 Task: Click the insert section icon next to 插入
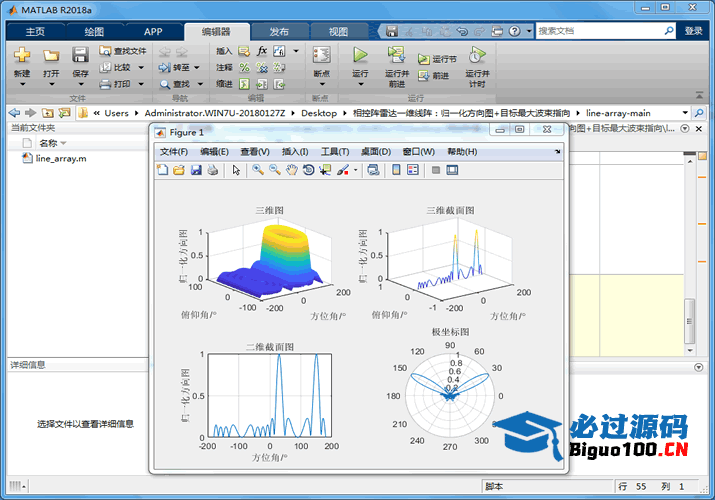[x=244, y=51]
